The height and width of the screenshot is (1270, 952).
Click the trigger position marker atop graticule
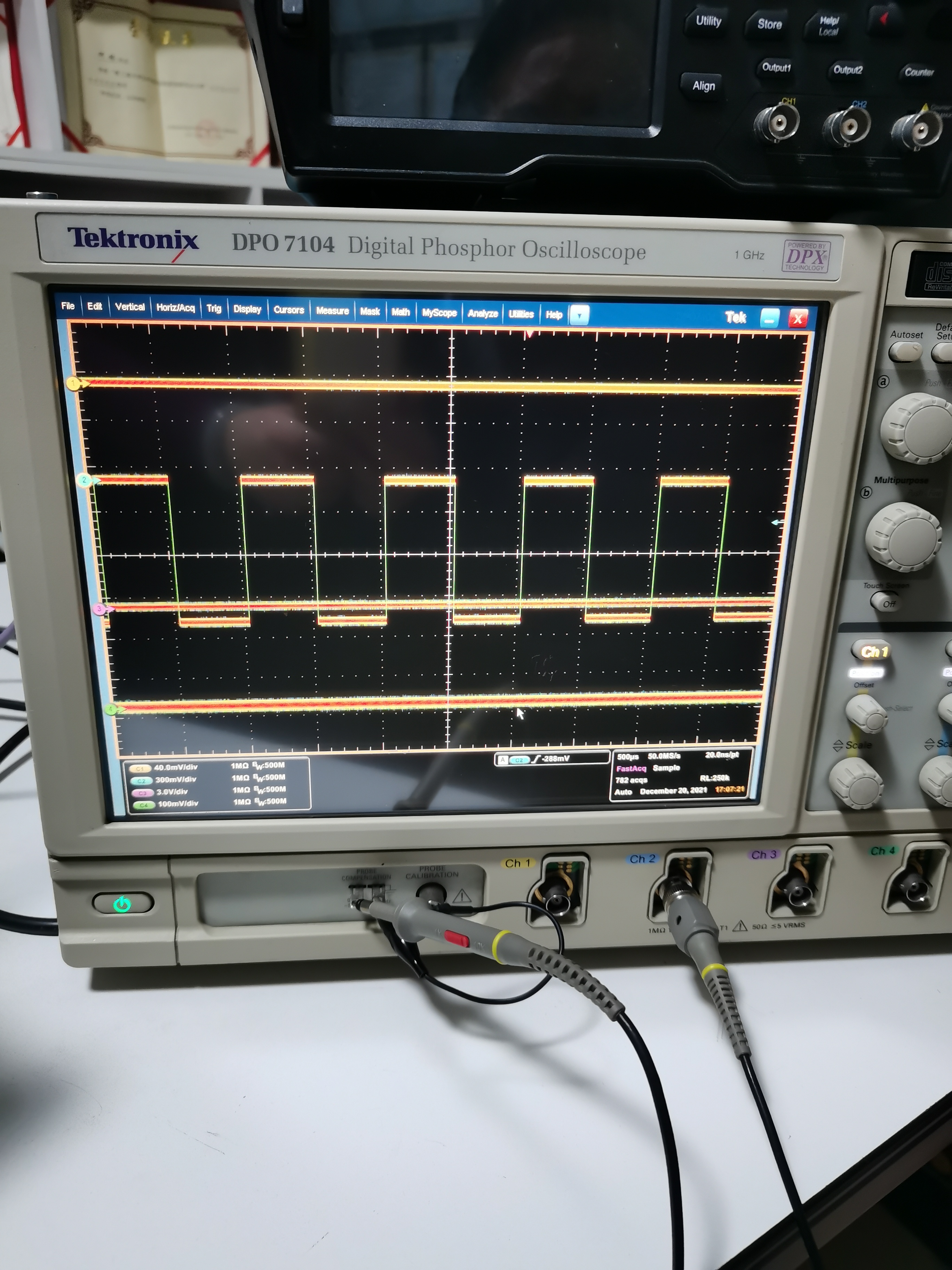pyautogui.click(x=529, y=334)
